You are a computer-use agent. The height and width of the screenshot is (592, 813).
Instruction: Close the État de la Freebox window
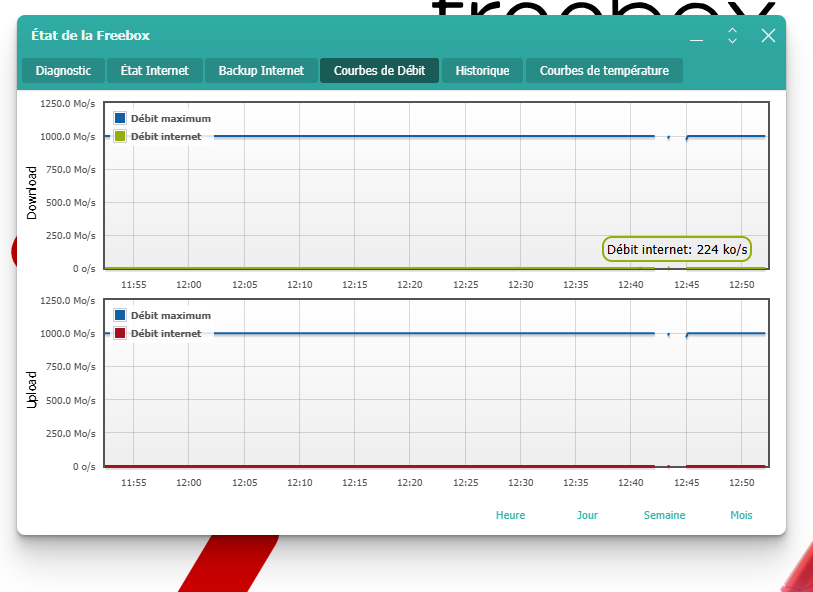(x=768, y=35)
